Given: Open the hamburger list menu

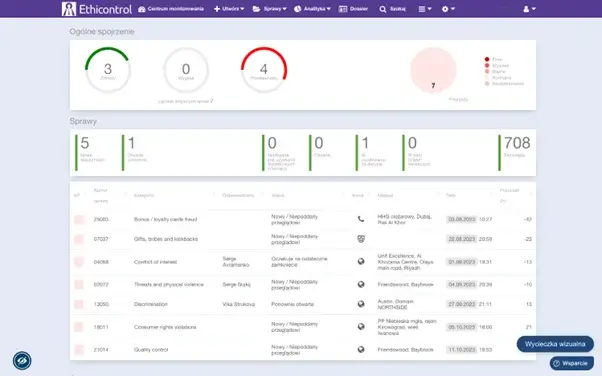Looking at the screenshot, I should coord(425,9).
